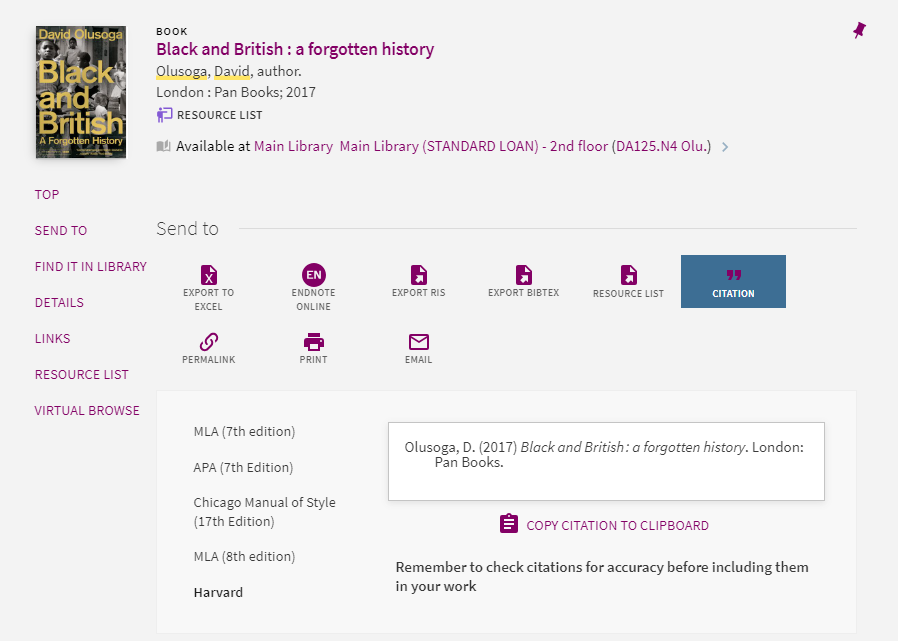Screen dimensions: 898x641
Task: Switch to APA (7th Edition) style
Action: pyautogui.click(x=243, y=467)
